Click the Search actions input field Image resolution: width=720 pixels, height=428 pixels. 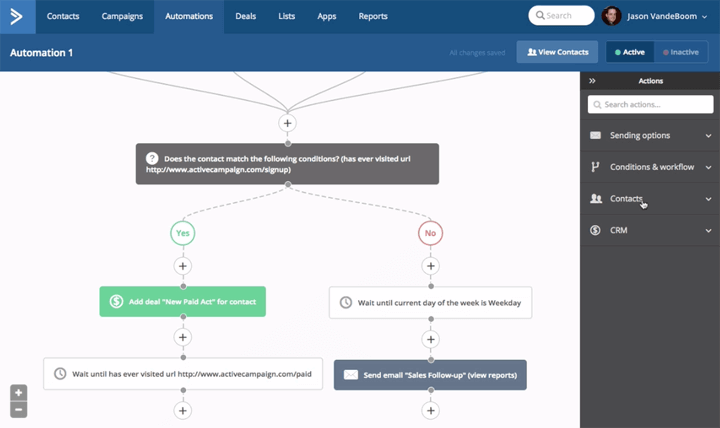click(650, 104)
